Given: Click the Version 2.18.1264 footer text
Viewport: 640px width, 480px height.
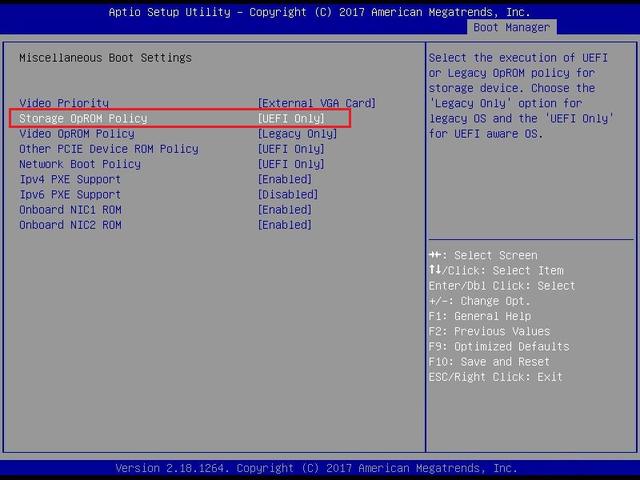Looking at the screenshot, I should [x=316, y=468].
